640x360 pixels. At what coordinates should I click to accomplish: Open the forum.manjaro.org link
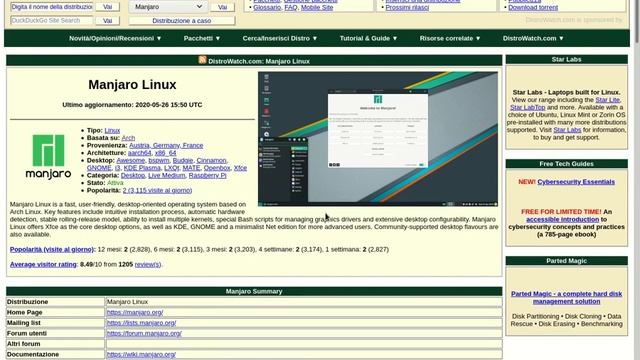[x=144, y=333]
